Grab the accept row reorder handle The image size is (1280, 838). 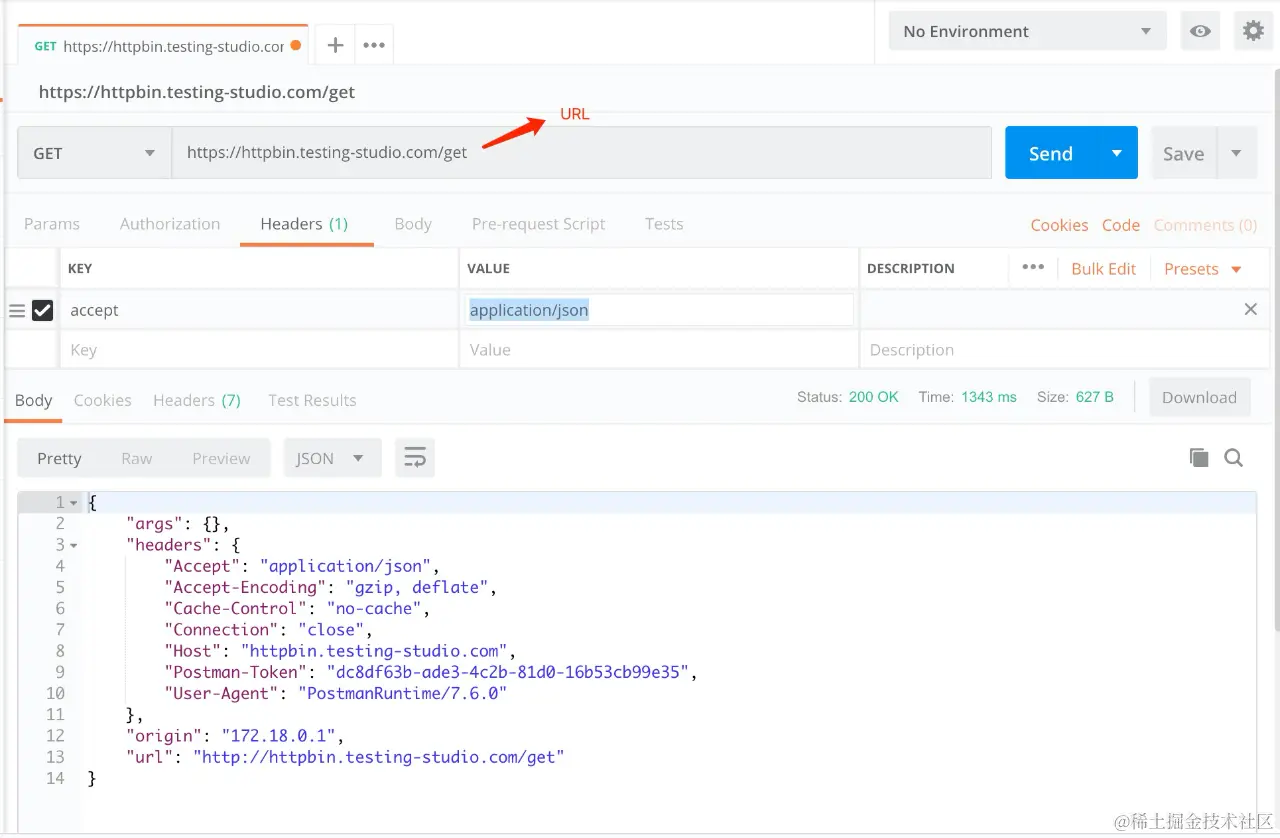click(x=16, y=310)
